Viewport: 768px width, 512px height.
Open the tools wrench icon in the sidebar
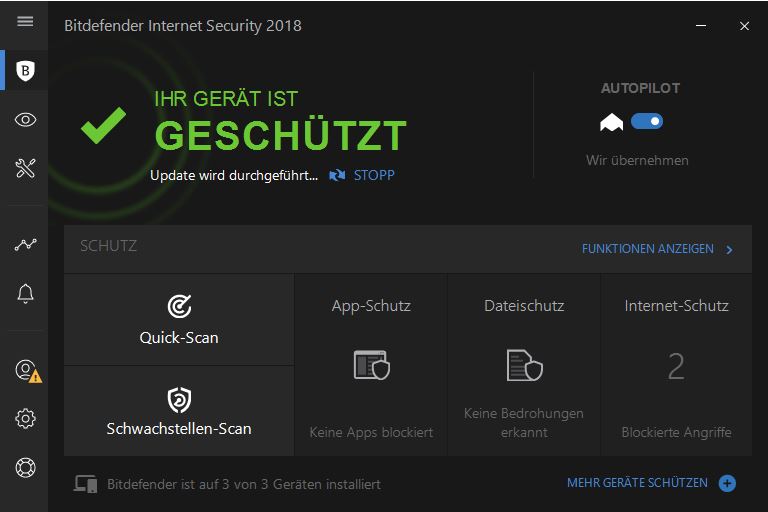point(26,168)
